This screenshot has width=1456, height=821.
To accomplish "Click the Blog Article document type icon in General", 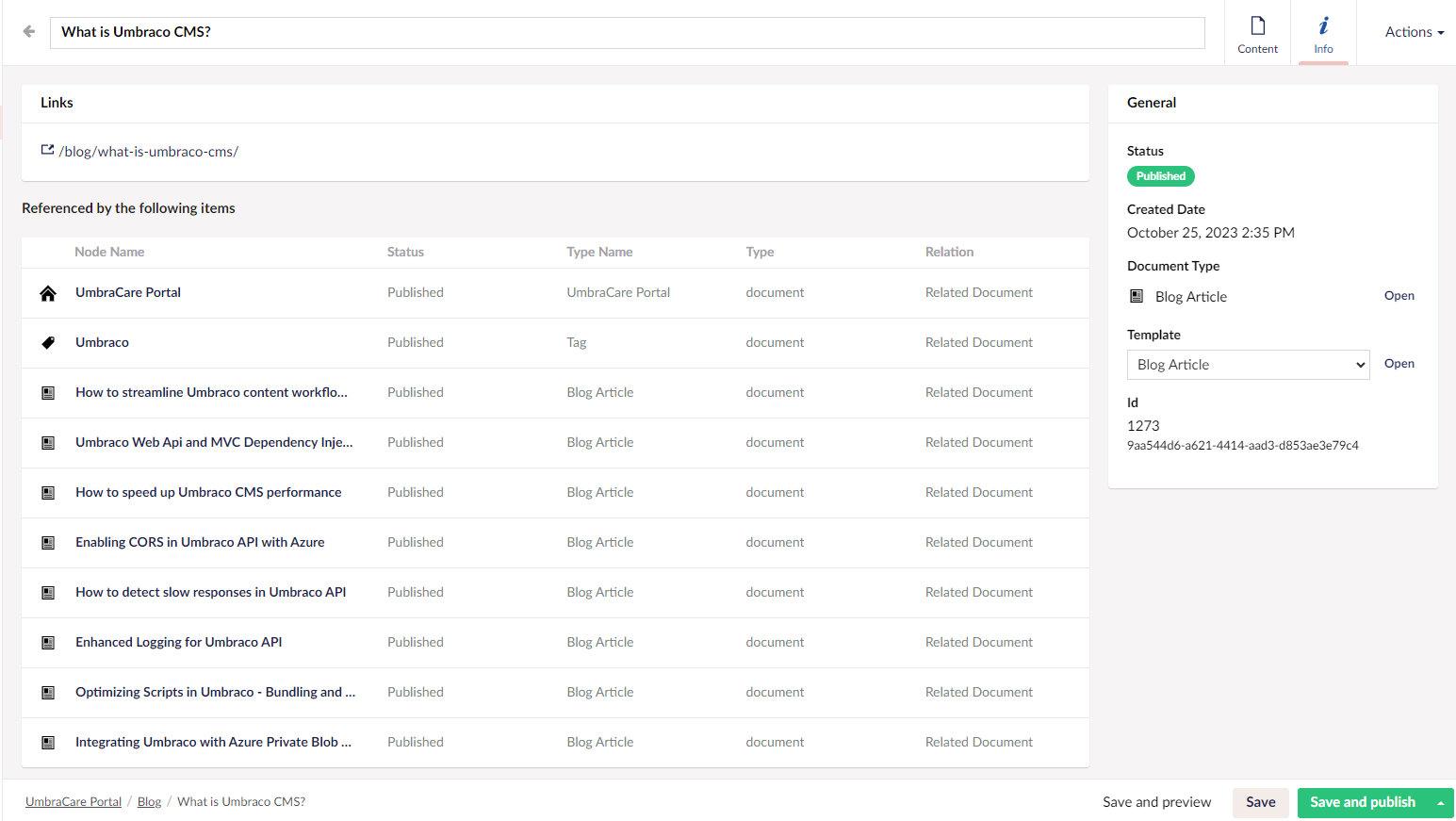I will (1137, 296).
